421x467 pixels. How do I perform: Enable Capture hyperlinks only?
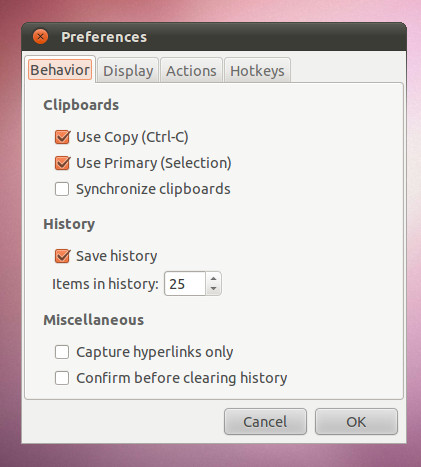coord(62,352)
